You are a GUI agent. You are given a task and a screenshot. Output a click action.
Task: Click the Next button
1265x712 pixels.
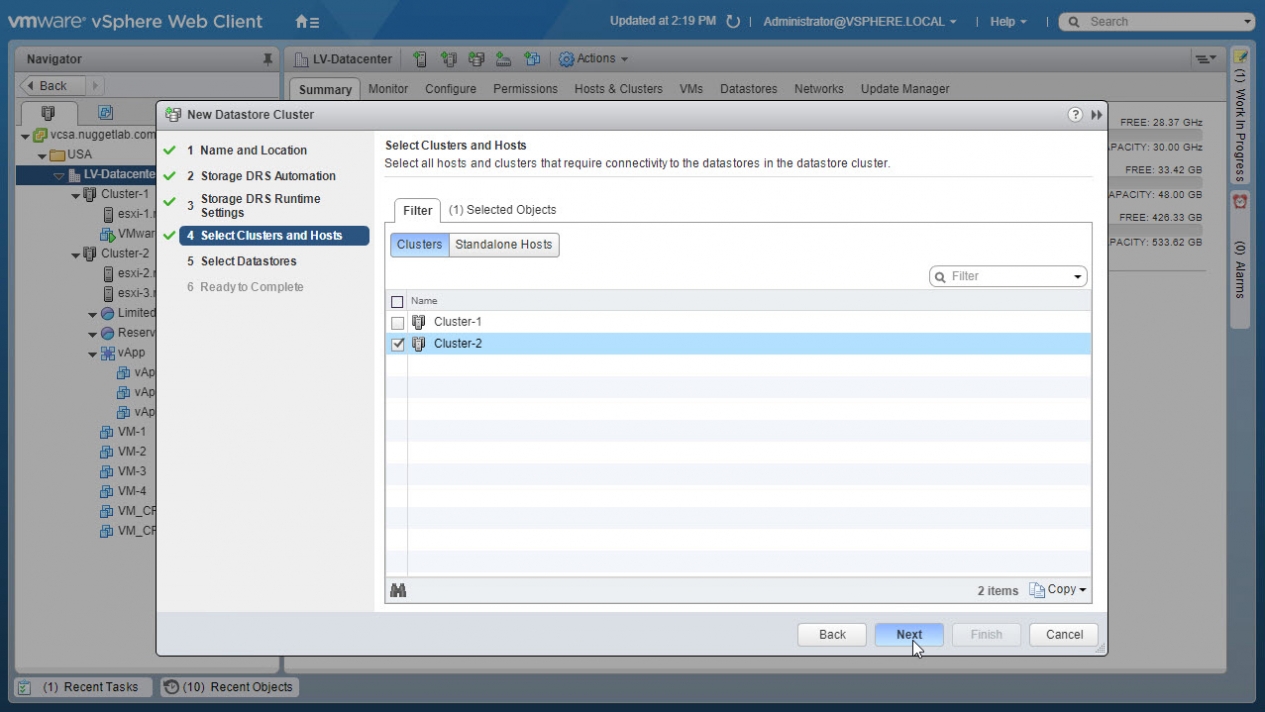pyautogui.click(x=908, y=635)
